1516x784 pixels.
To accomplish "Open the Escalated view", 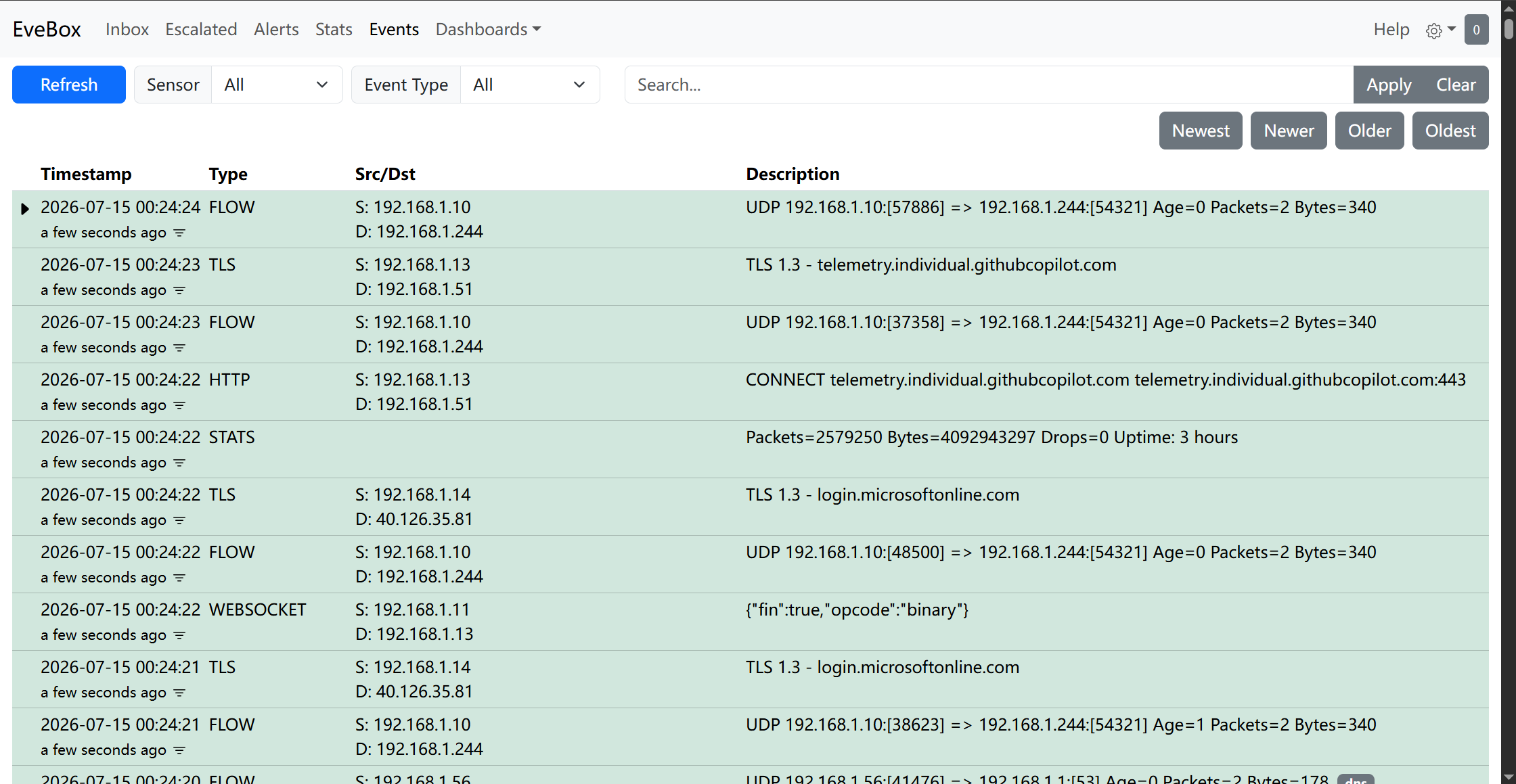I will [x=201, y=29].
